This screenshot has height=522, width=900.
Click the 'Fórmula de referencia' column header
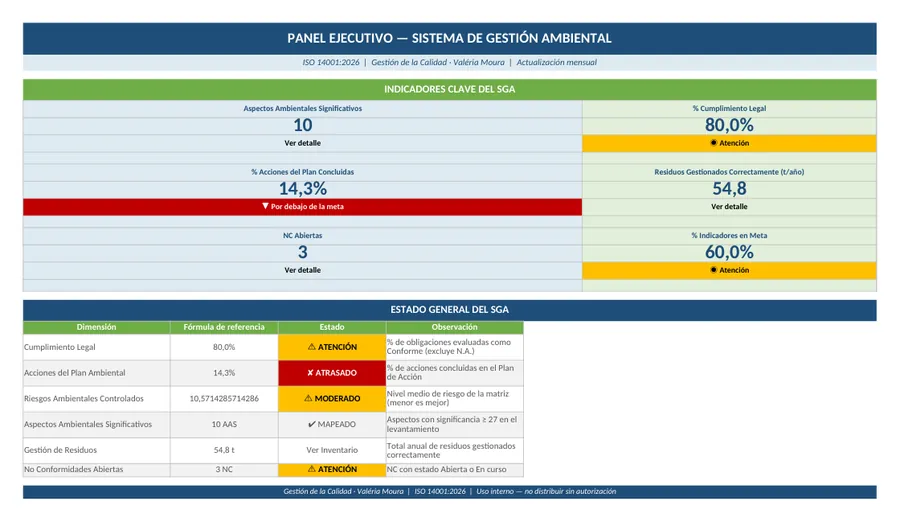point(224,327)
